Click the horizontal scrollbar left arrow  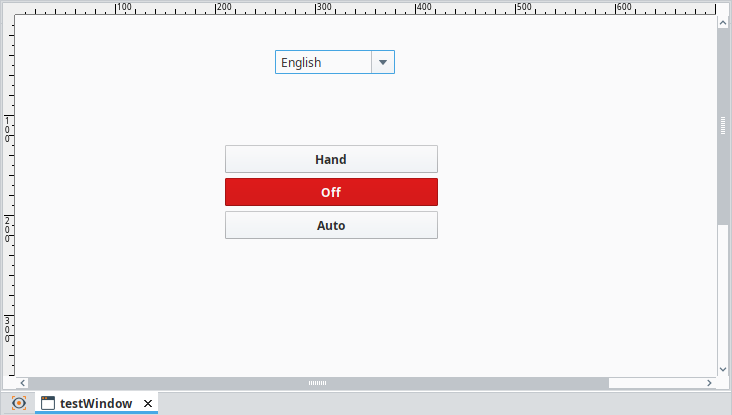[x=22, y=382]
